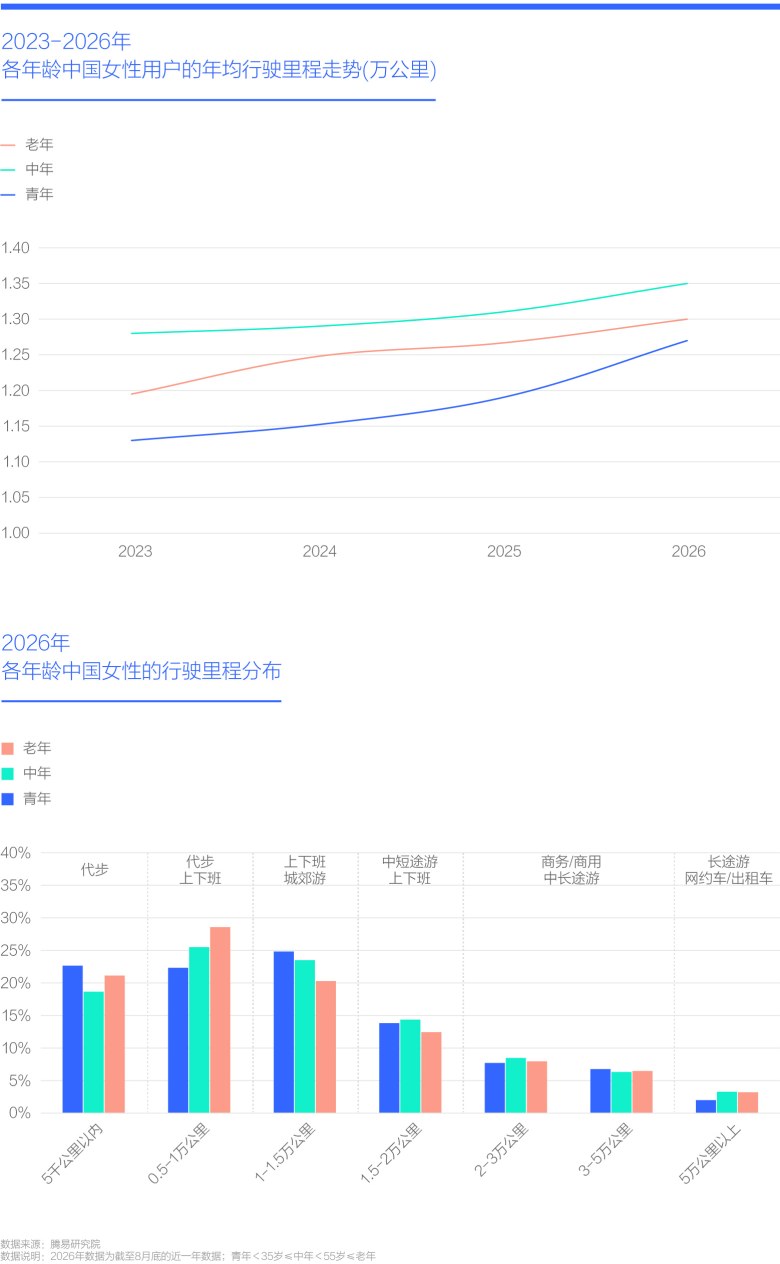This screenshot has height=1264, width=780.
Task: Click the 40% y-axis label
Action: pos(16,853)
